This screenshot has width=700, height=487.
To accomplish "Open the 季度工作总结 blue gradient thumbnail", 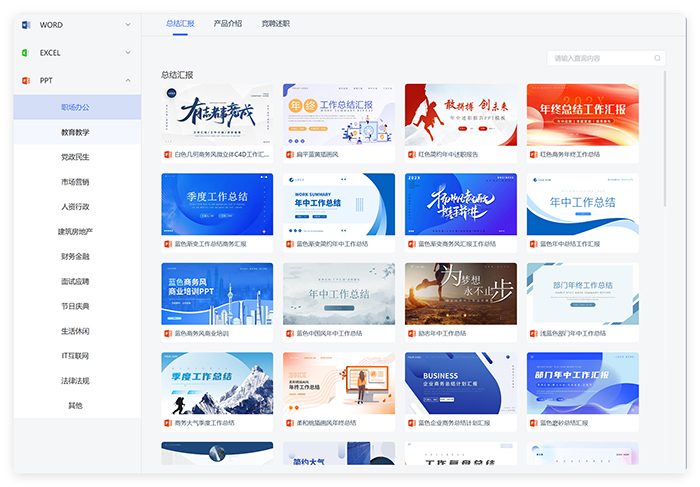I will [217, 204].
